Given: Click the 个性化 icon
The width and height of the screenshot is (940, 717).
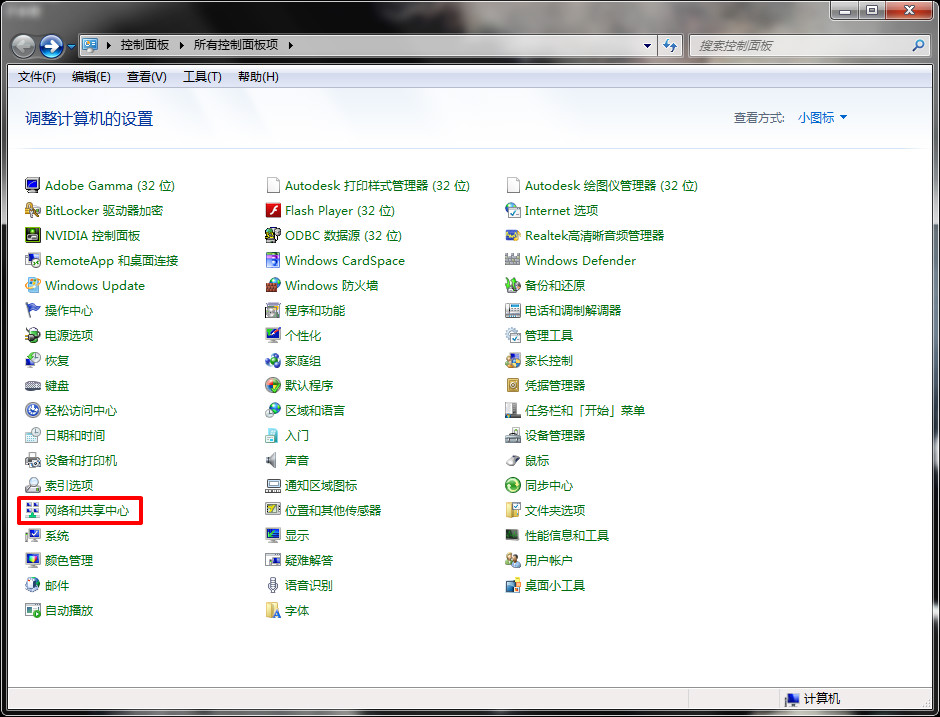Looking at the screenshot, I should click(273, 335).
